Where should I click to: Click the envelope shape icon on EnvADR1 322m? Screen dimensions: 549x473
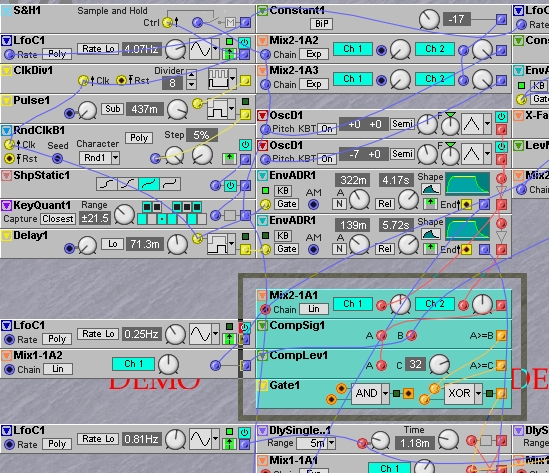[x=431, y=189]
